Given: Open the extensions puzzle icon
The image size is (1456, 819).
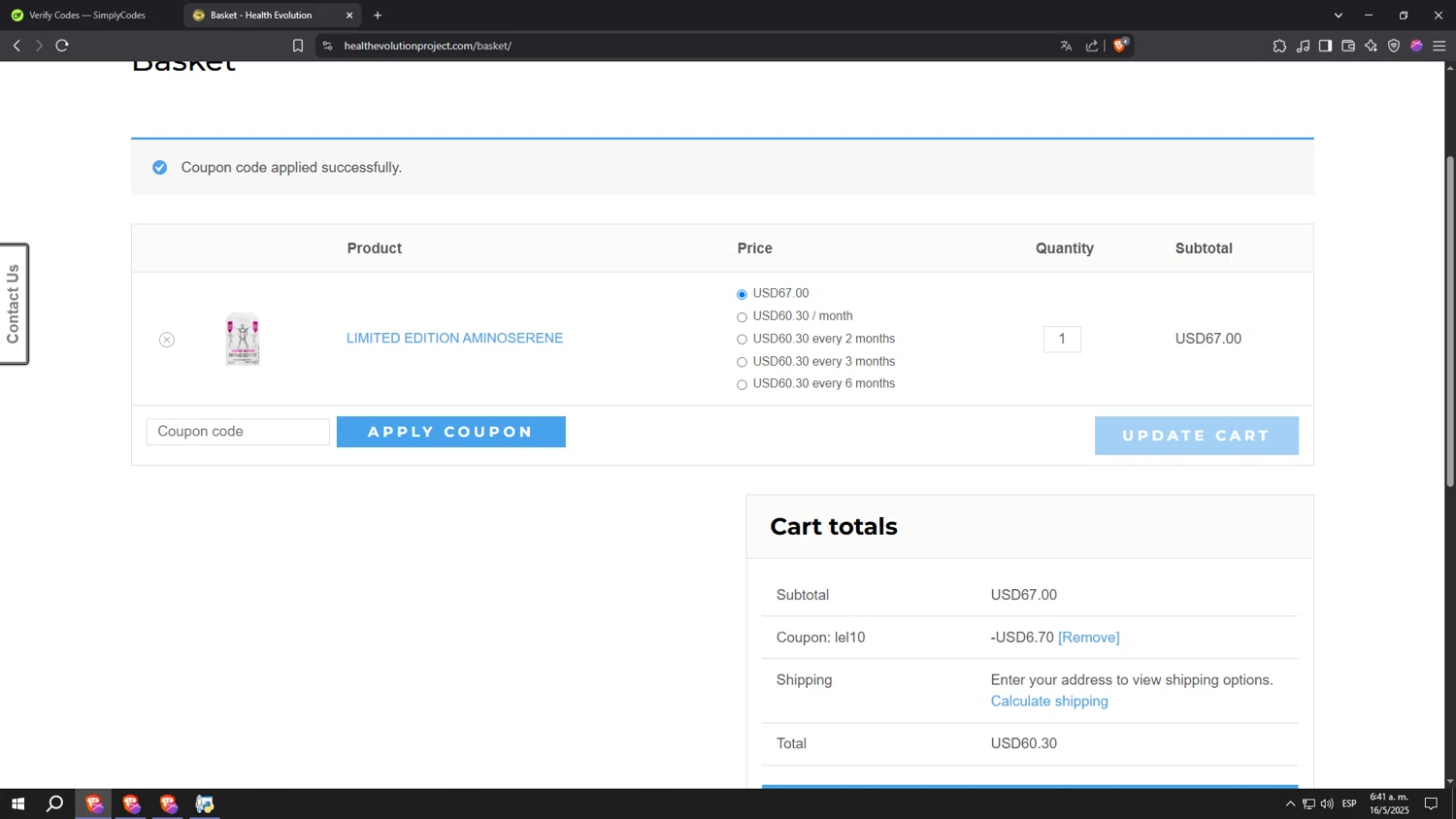Looking at the screenshot, I should pos(1279,46).
